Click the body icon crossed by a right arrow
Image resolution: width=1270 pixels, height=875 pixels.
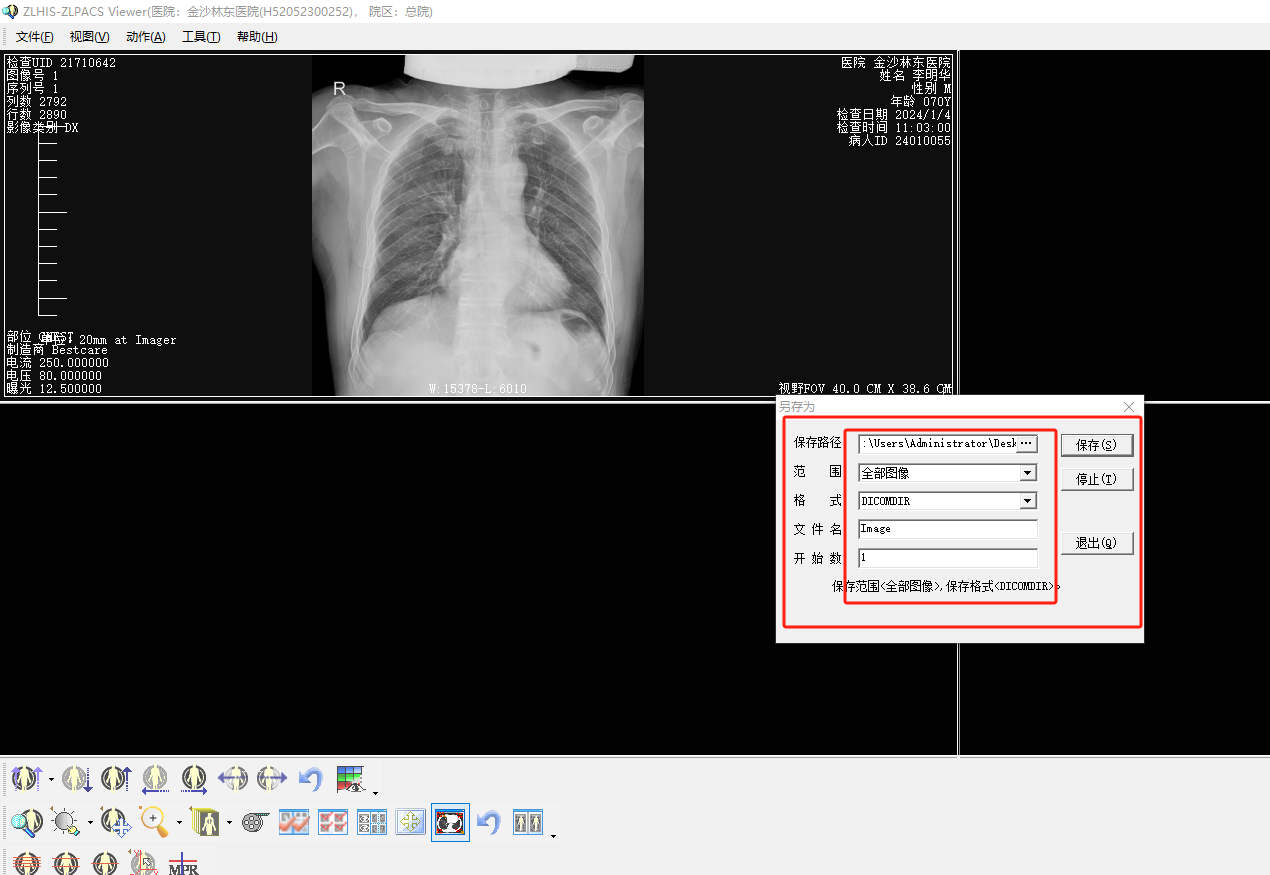(x=272, y=778)
